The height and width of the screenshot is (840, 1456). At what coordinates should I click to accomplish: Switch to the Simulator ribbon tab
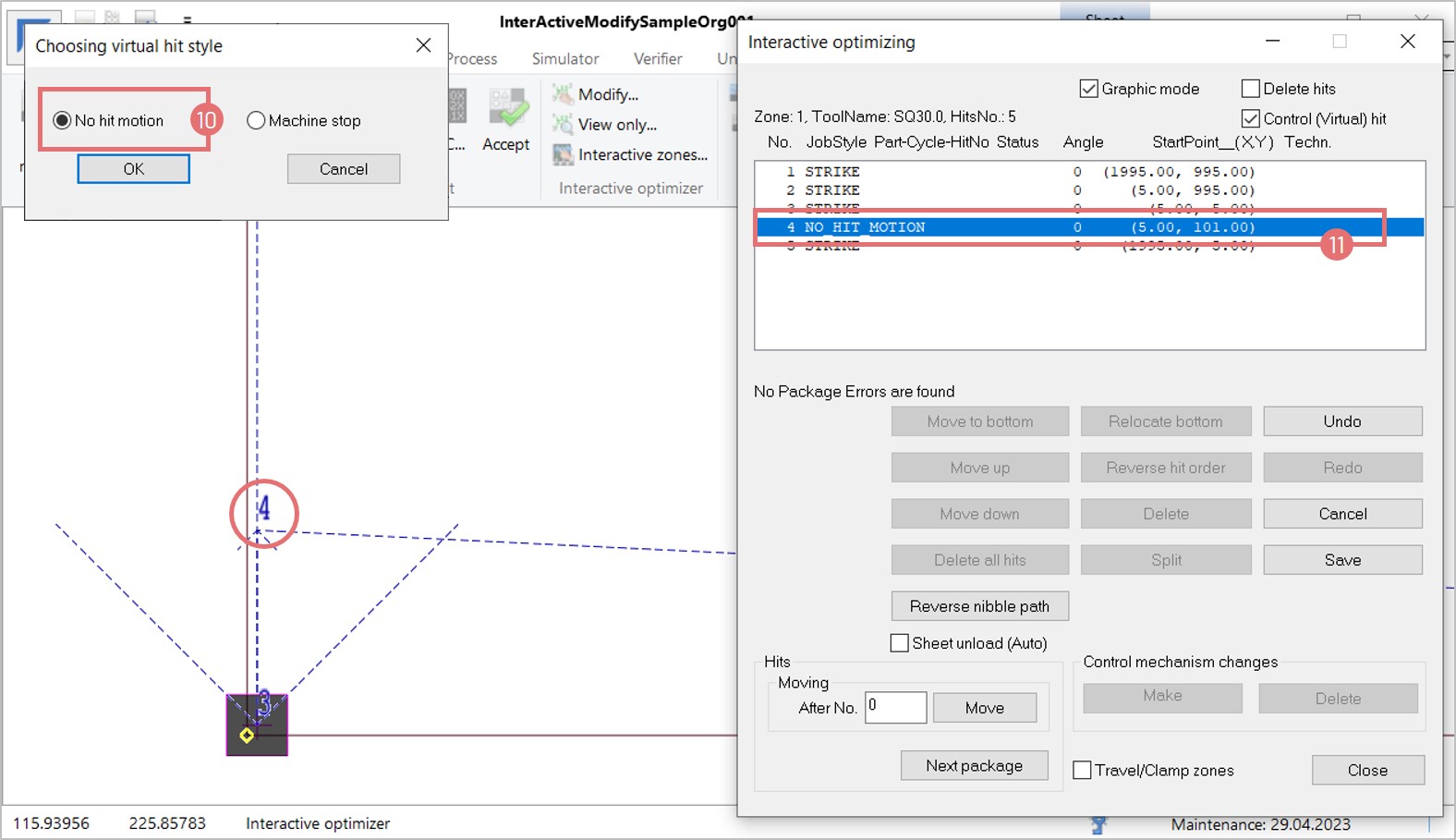pos(565,59)
